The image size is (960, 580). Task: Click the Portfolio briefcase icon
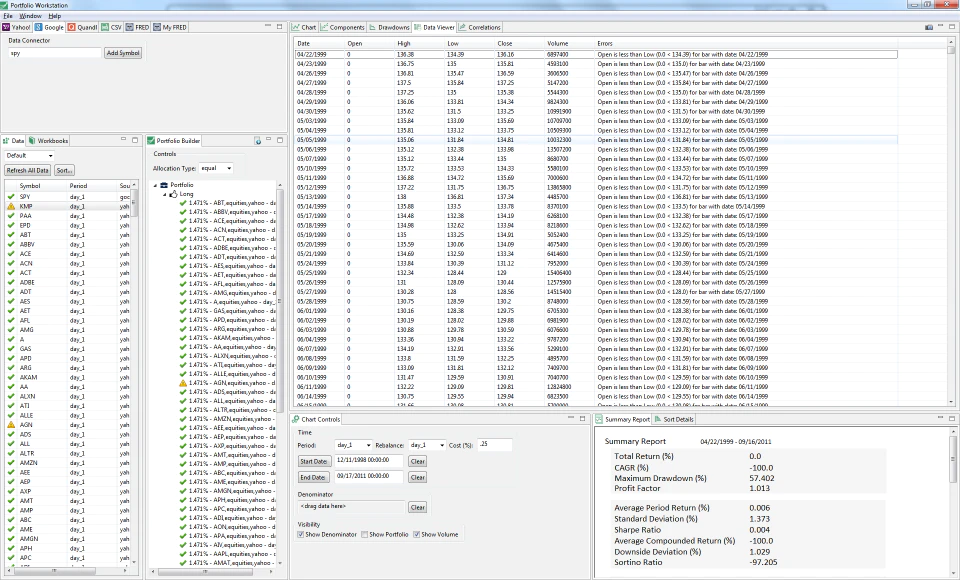[164, 185]
